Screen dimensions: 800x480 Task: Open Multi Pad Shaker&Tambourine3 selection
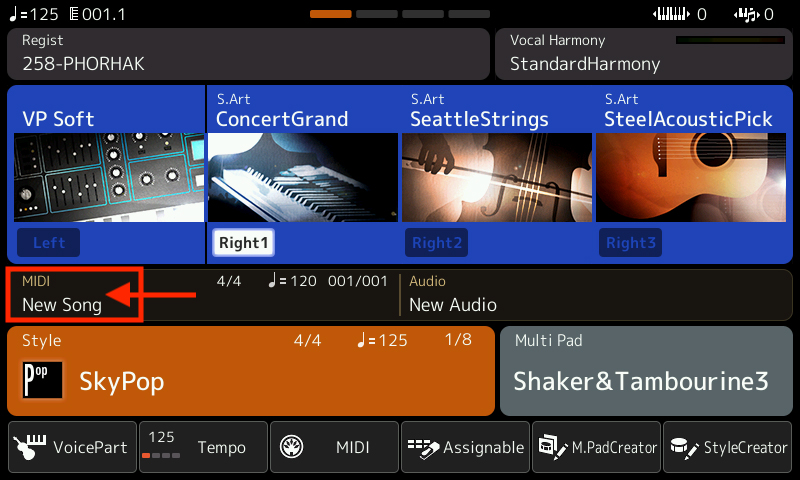tap(646, 371)
